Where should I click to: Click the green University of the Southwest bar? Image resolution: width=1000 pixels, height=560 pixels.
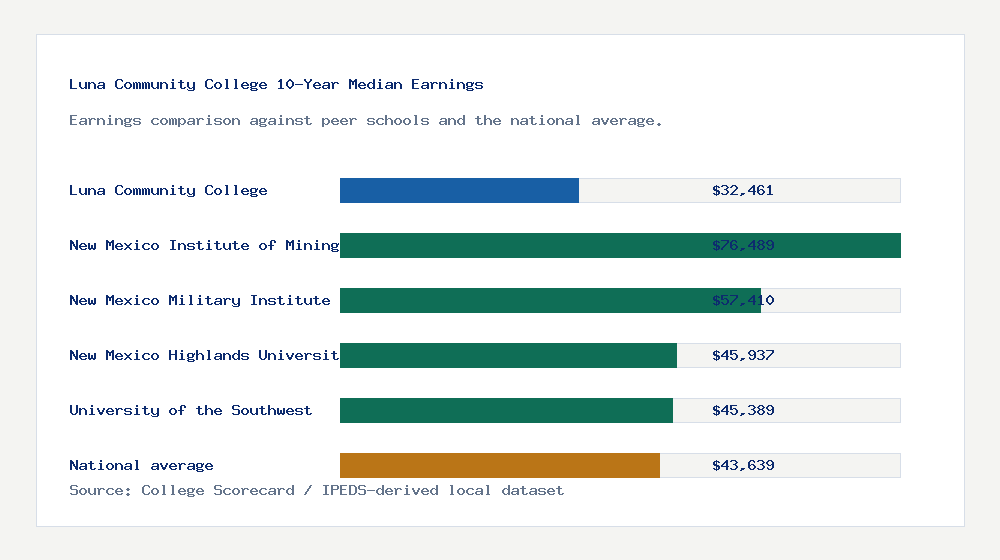[506, 410]
